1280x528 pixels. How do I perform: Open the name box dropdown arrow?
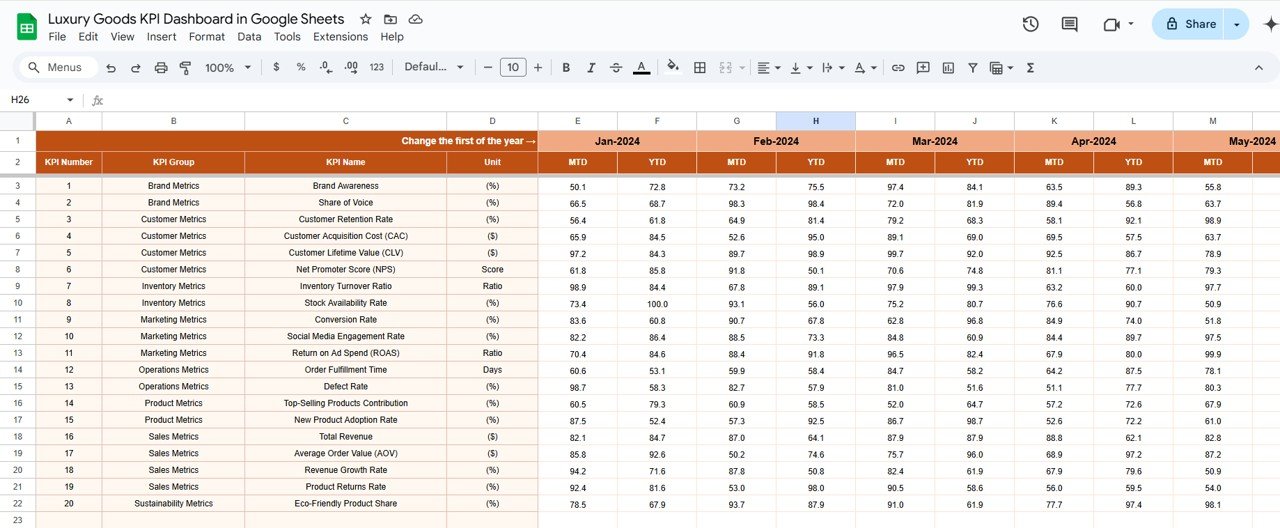tap(70, 100)
